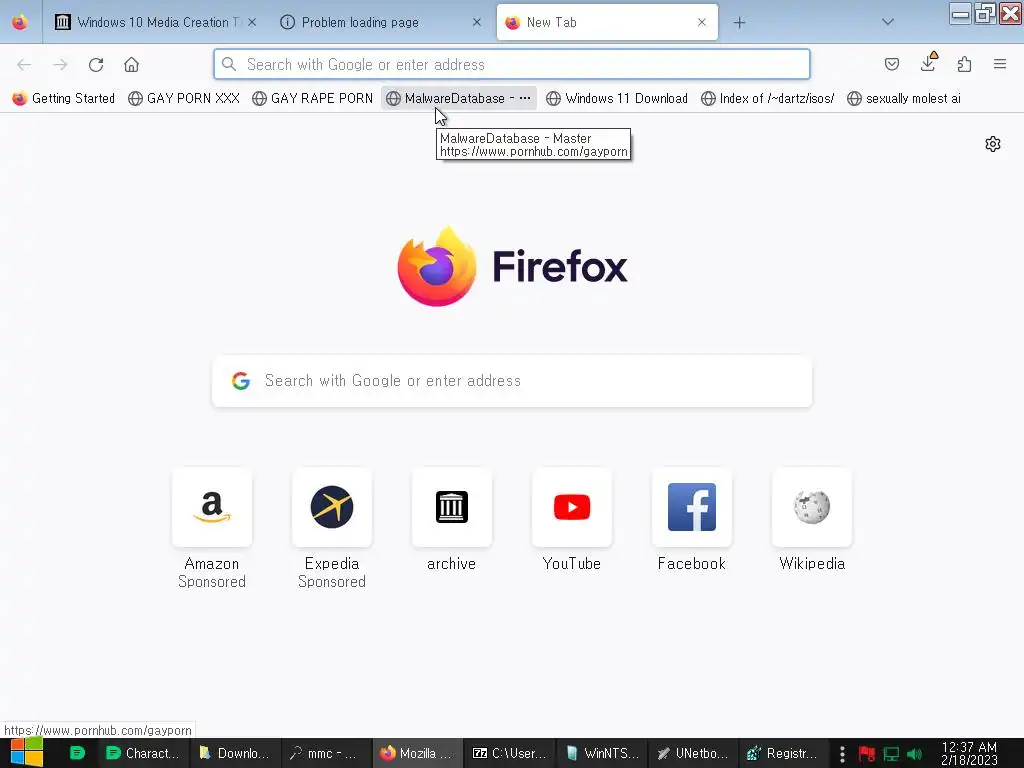Viewport: 1024px width, 768px height.
Task: Open the Windows 11 Download bookmark
Action: tap(616, 99)
